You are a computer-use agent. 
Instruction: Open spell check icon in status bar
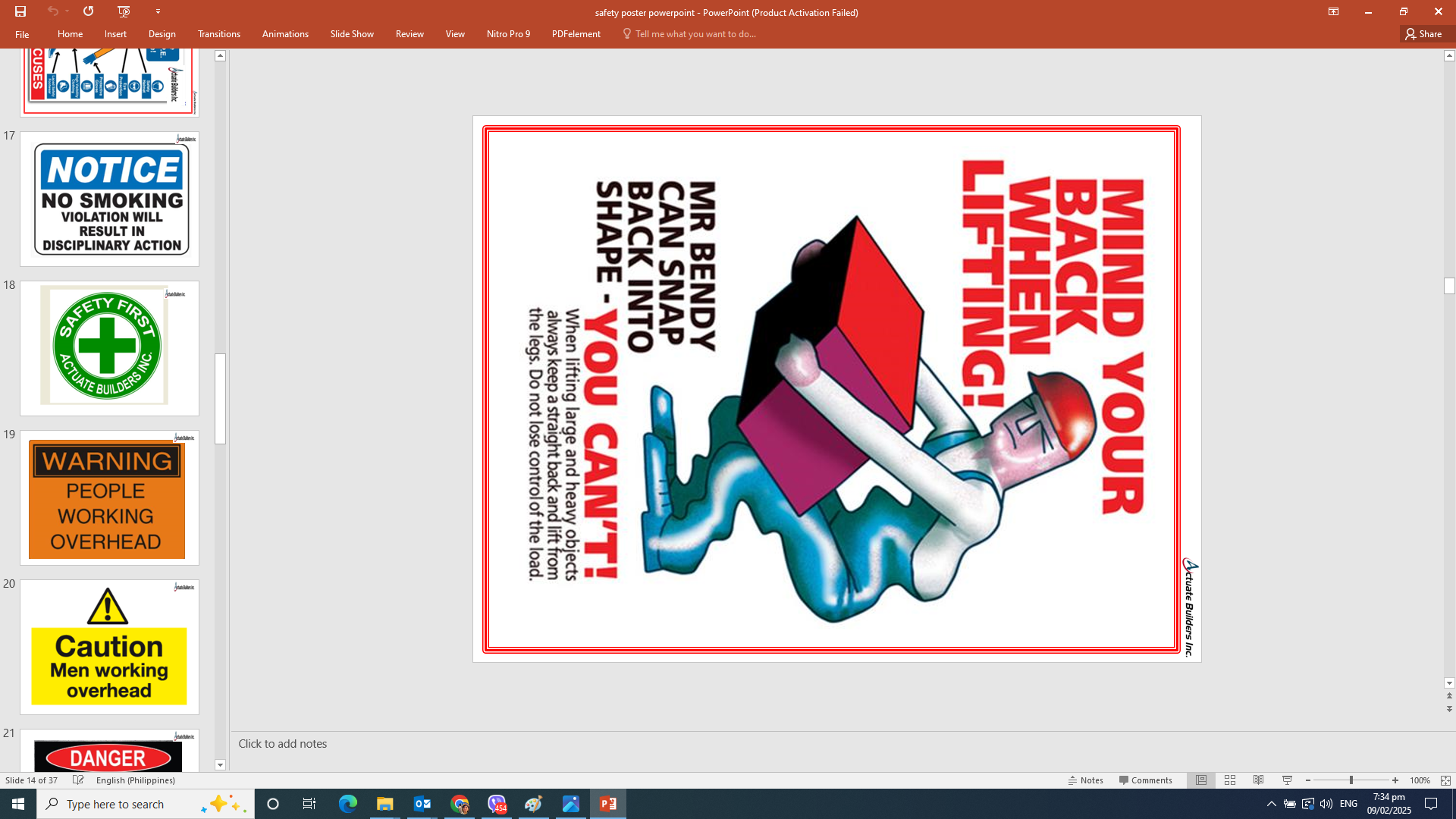pyautogui.click(x=78, y=780)
